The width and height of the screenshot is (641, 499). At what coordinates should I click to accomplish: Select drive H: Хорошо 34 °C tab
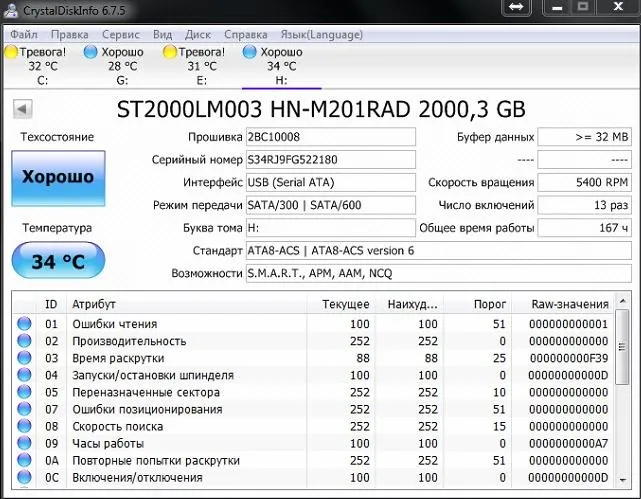282,66
